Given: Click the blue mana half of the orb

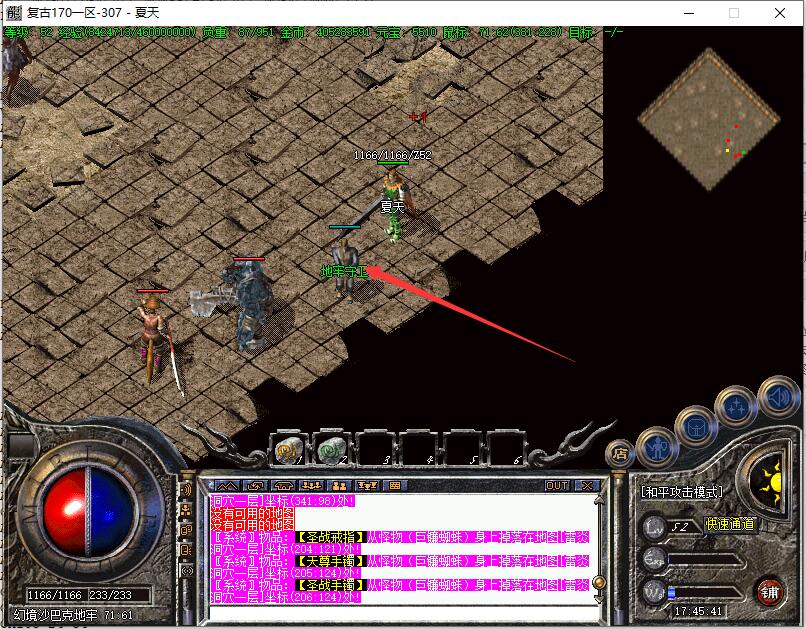Looking at the screenshot, I should pyautogui.click(x=112, y=512).
